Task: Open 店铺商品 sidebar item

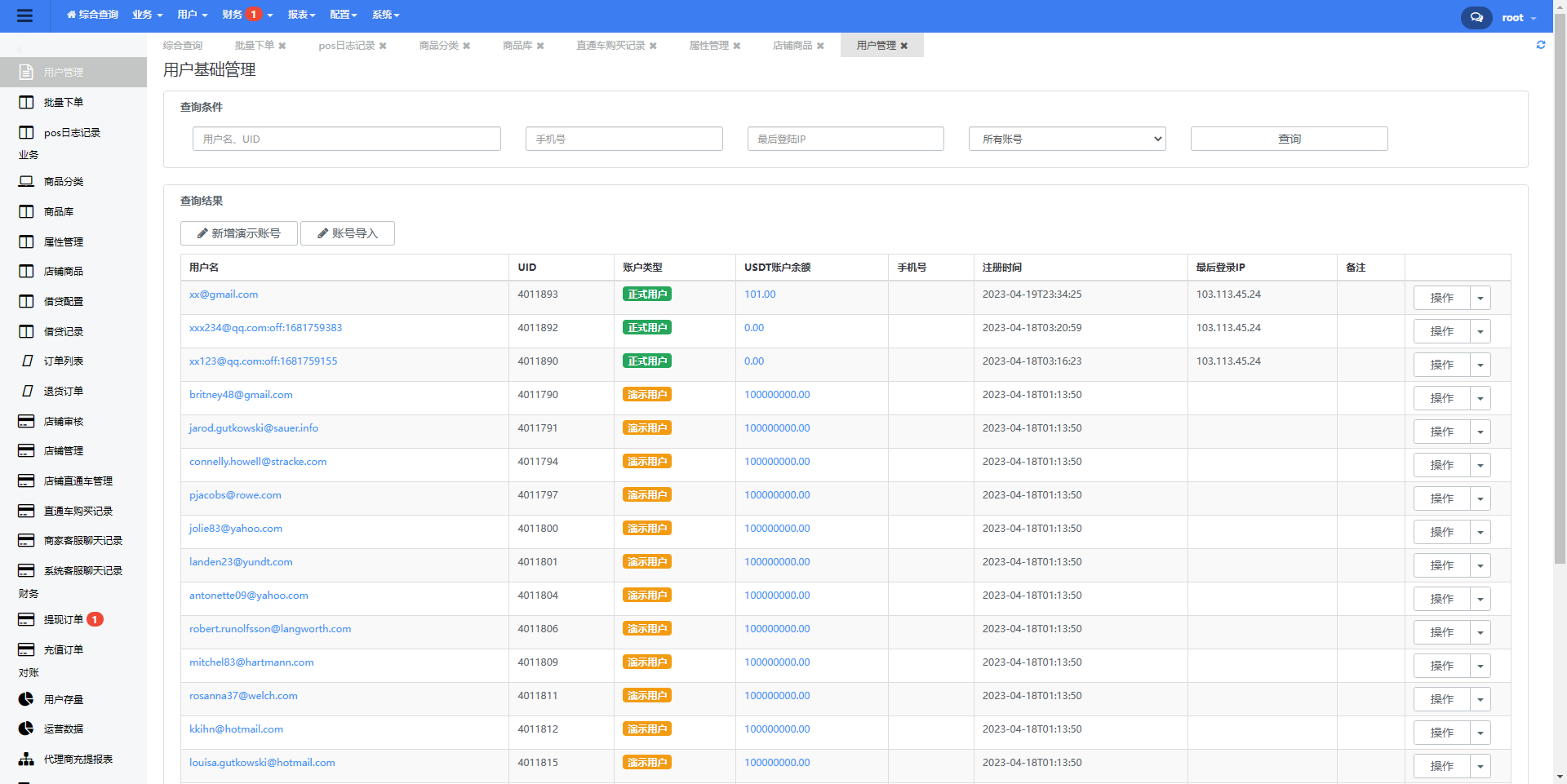Action: coord(64,271)
